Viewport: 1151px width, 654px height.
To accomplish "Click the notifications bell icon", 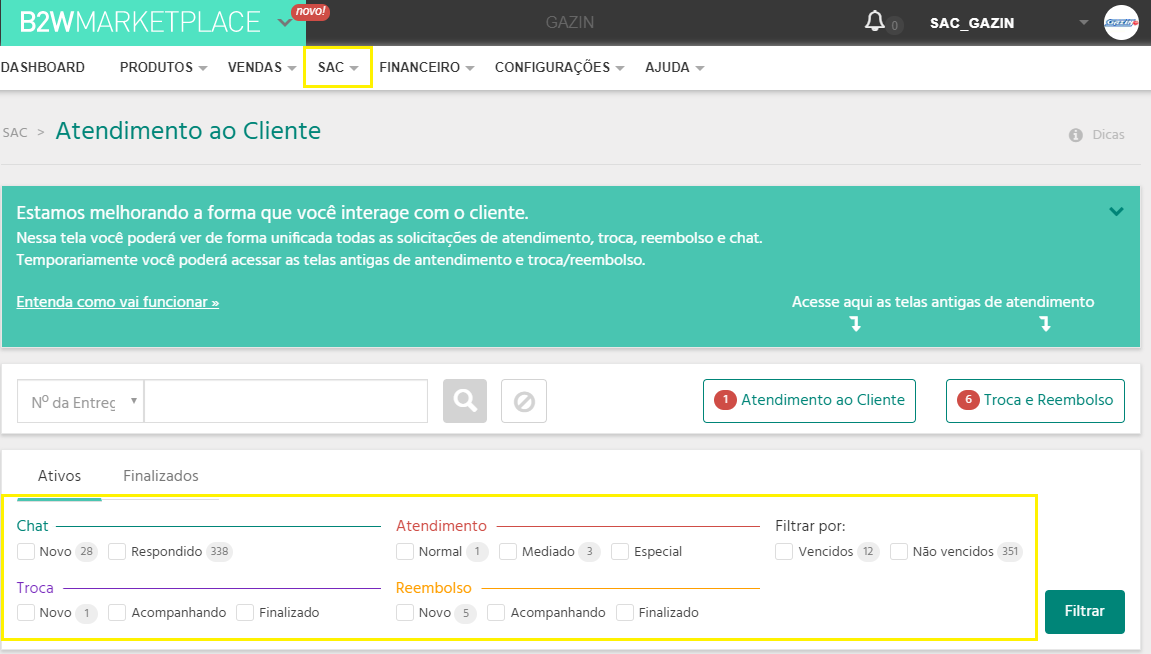I will (x=875, y=22).
